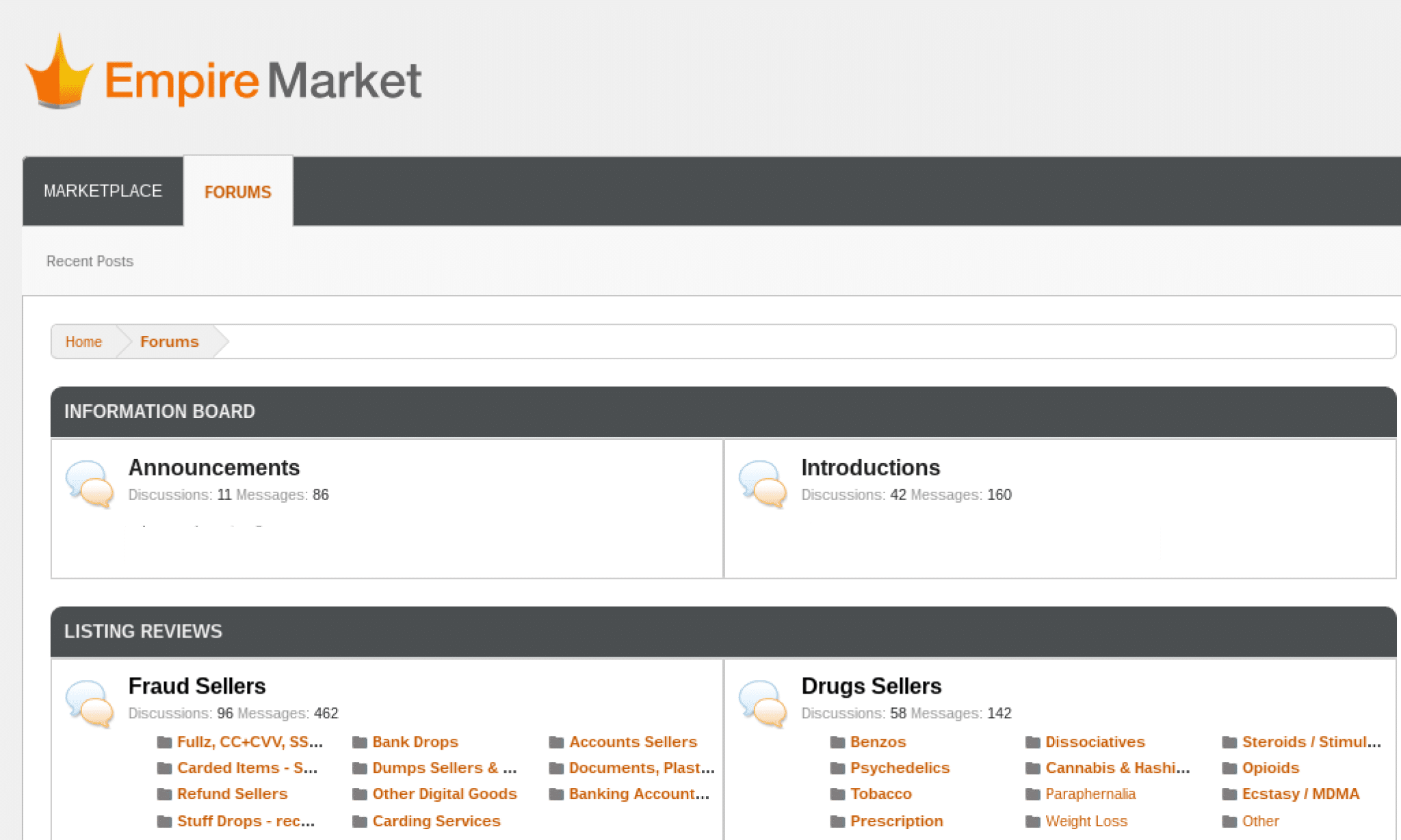Click the Listing Reviews category header
The image size is (1401, 840).
click(143, 631)
